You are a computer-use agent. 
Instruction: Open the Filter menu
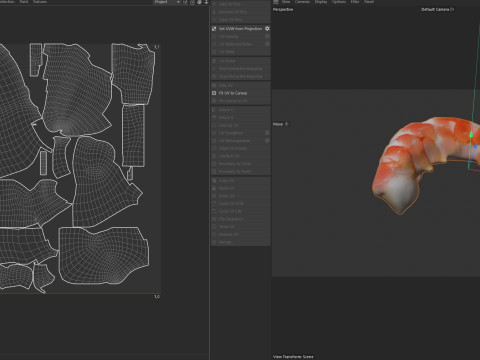point(355,2)
